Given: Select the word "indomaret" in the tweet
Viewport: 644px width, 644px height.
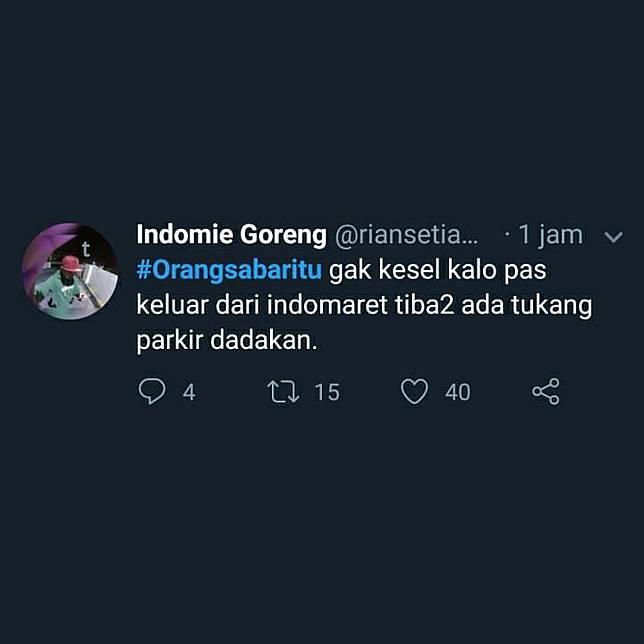Looking at the screenshot, I should coord(327,305).
